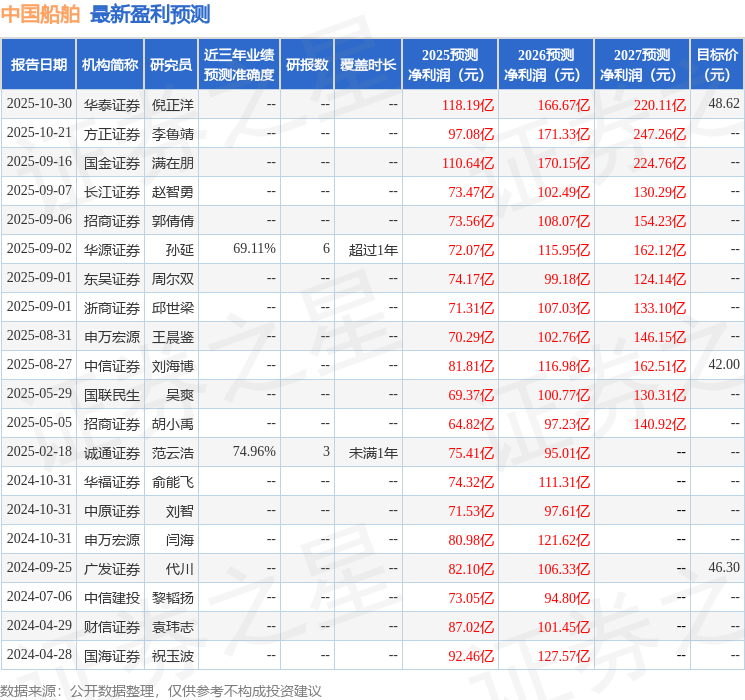The image size is (745, 700).
Task: Select the 财信证券 institution cell
Action: pos(112,627)
